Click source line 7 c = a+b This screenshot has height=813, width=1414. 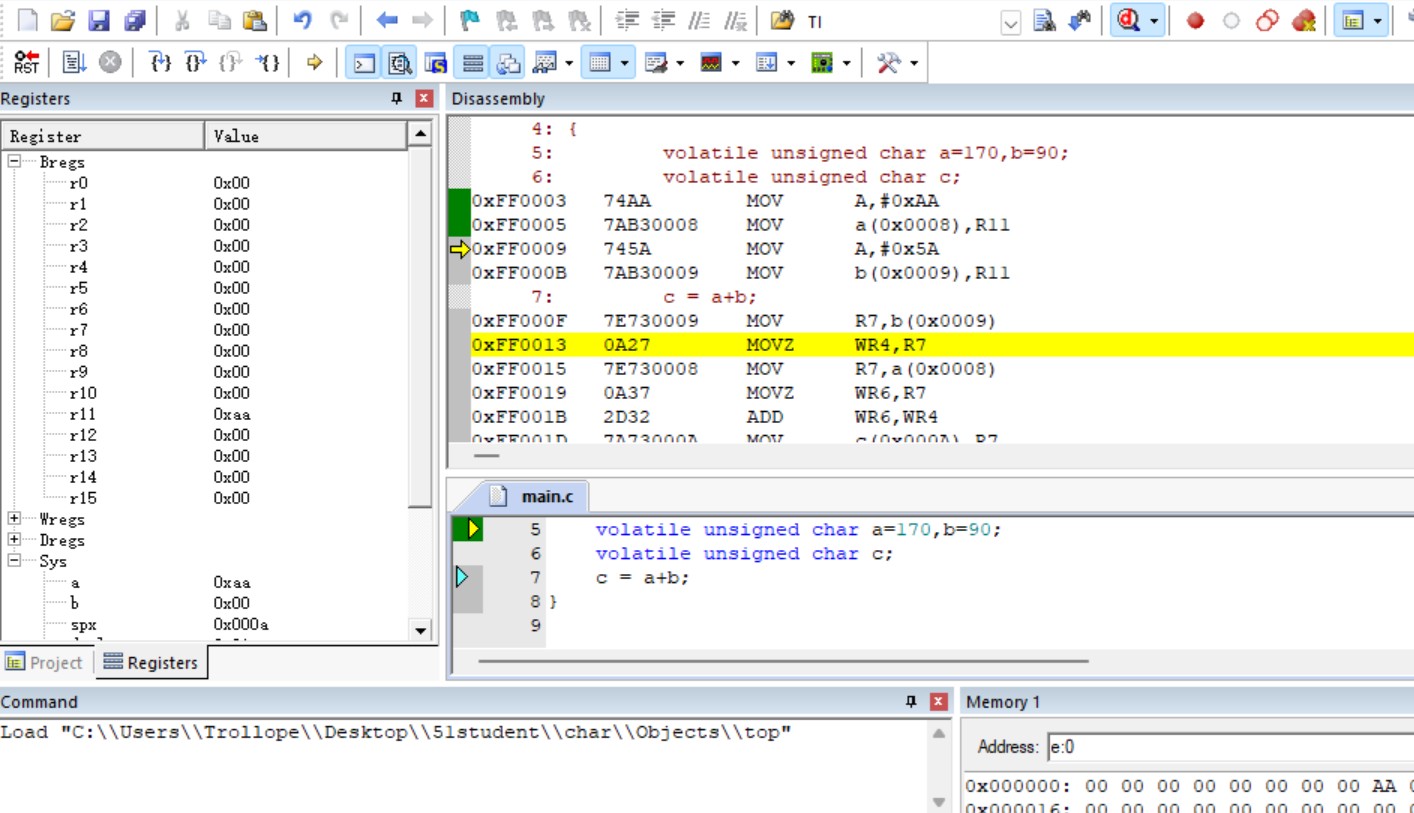pos(642,577)
